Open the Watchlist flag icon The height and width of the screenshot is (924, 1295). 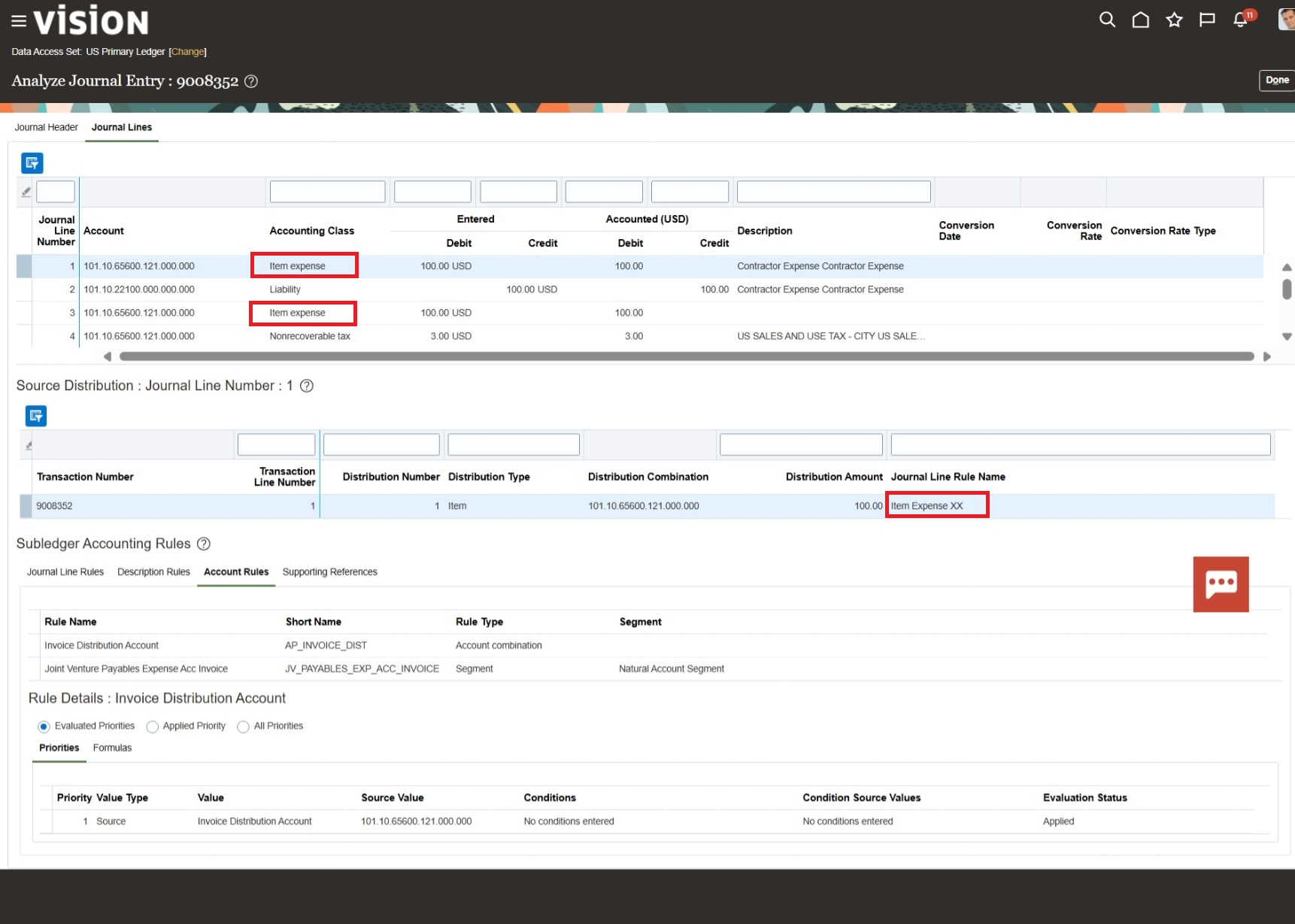coord(1207,20)
